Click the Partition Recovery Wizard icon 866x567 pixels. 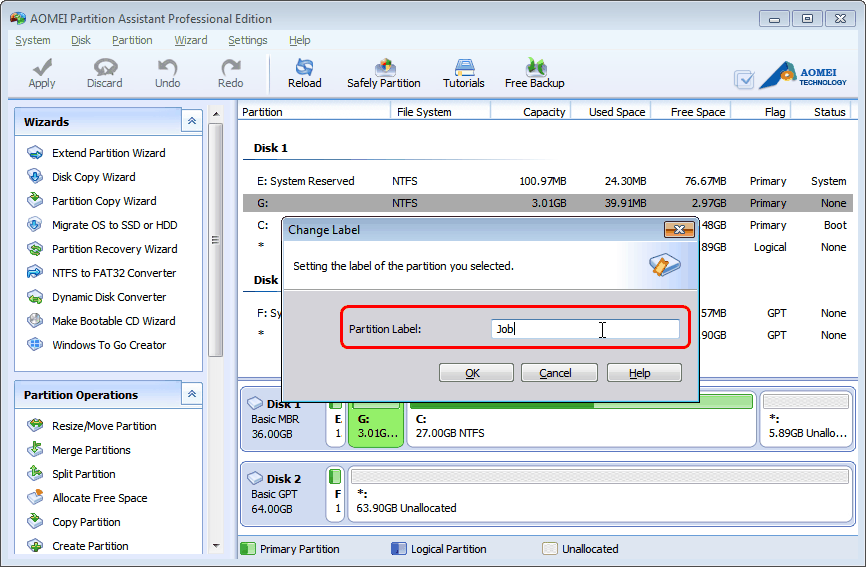35,249
